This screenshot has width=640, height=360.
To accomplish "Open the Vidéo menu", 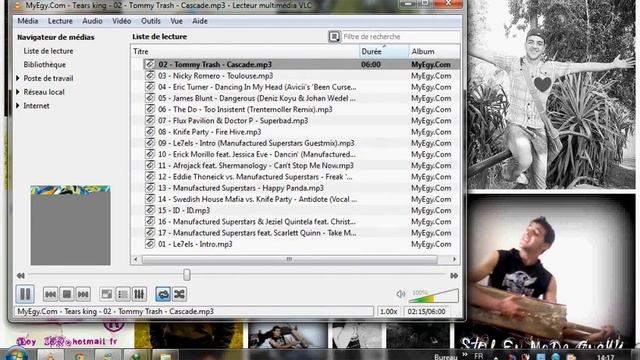I will click(122, 21).
